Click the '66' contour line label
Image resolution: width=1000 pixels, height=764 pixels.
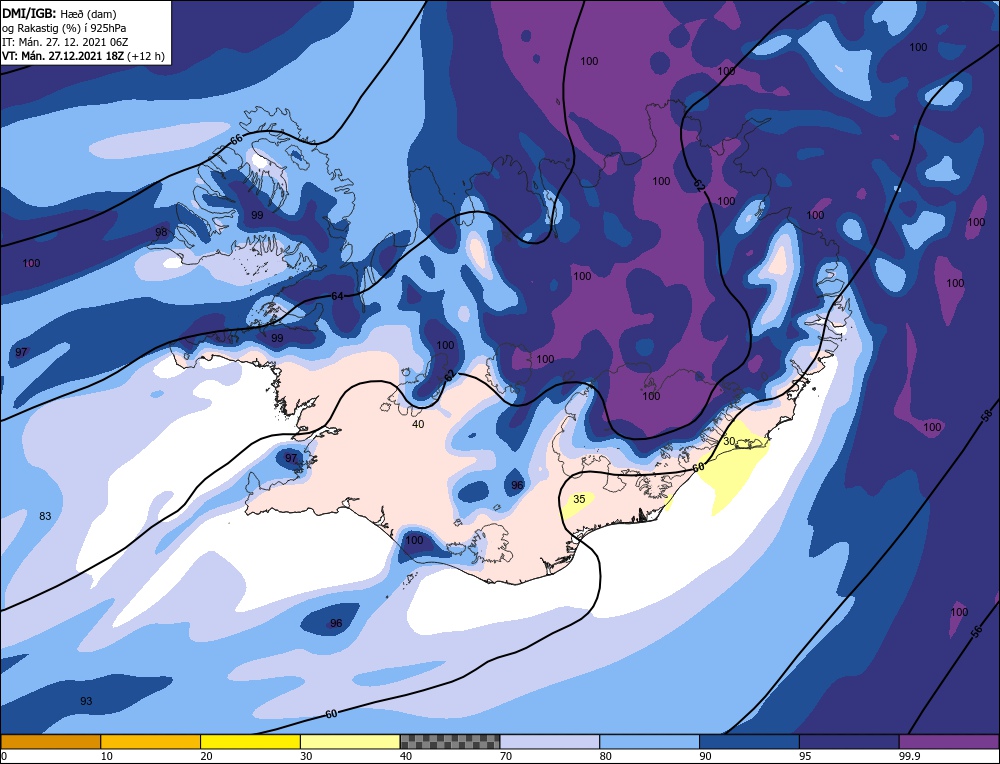pos(236,139)
